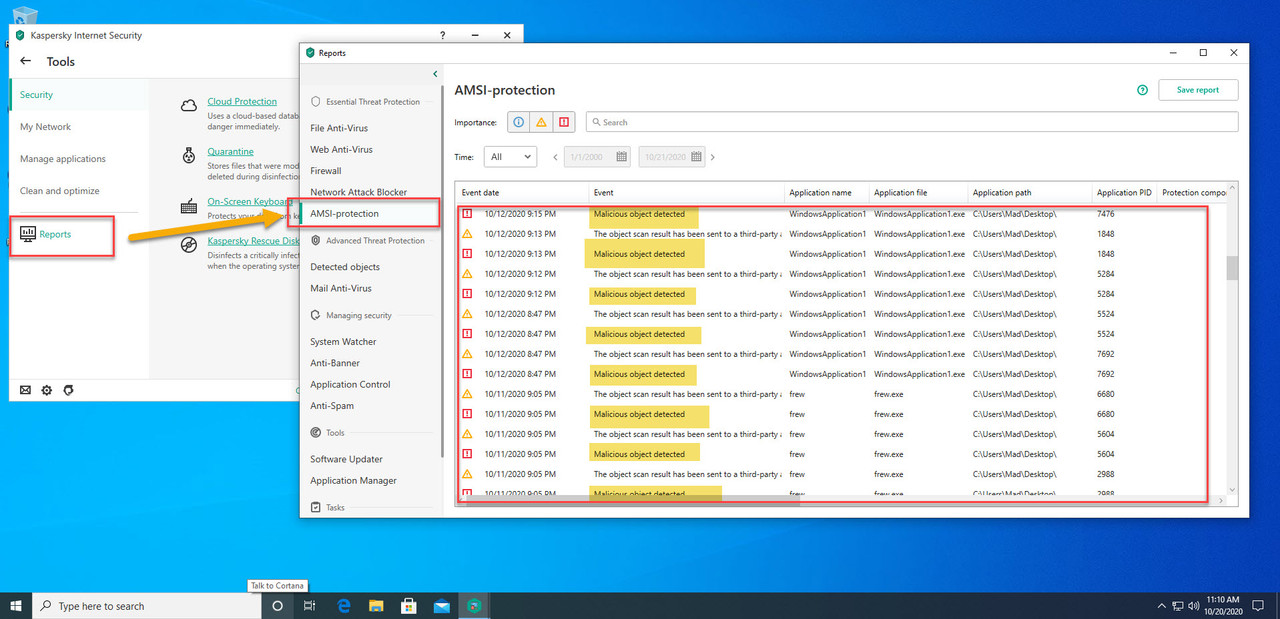Select AMSI-protection report

[x=344, y=213]
